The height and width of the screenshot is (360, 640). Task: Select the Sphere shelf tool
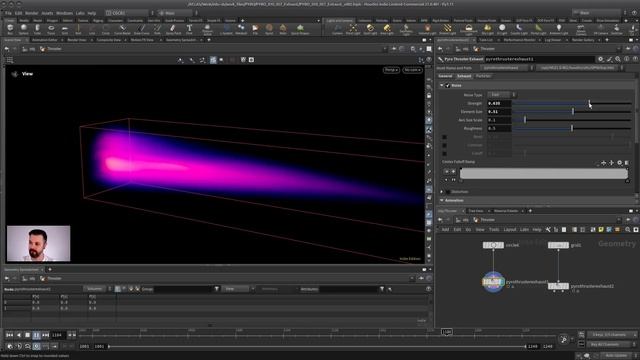click(x=24, y=29)
